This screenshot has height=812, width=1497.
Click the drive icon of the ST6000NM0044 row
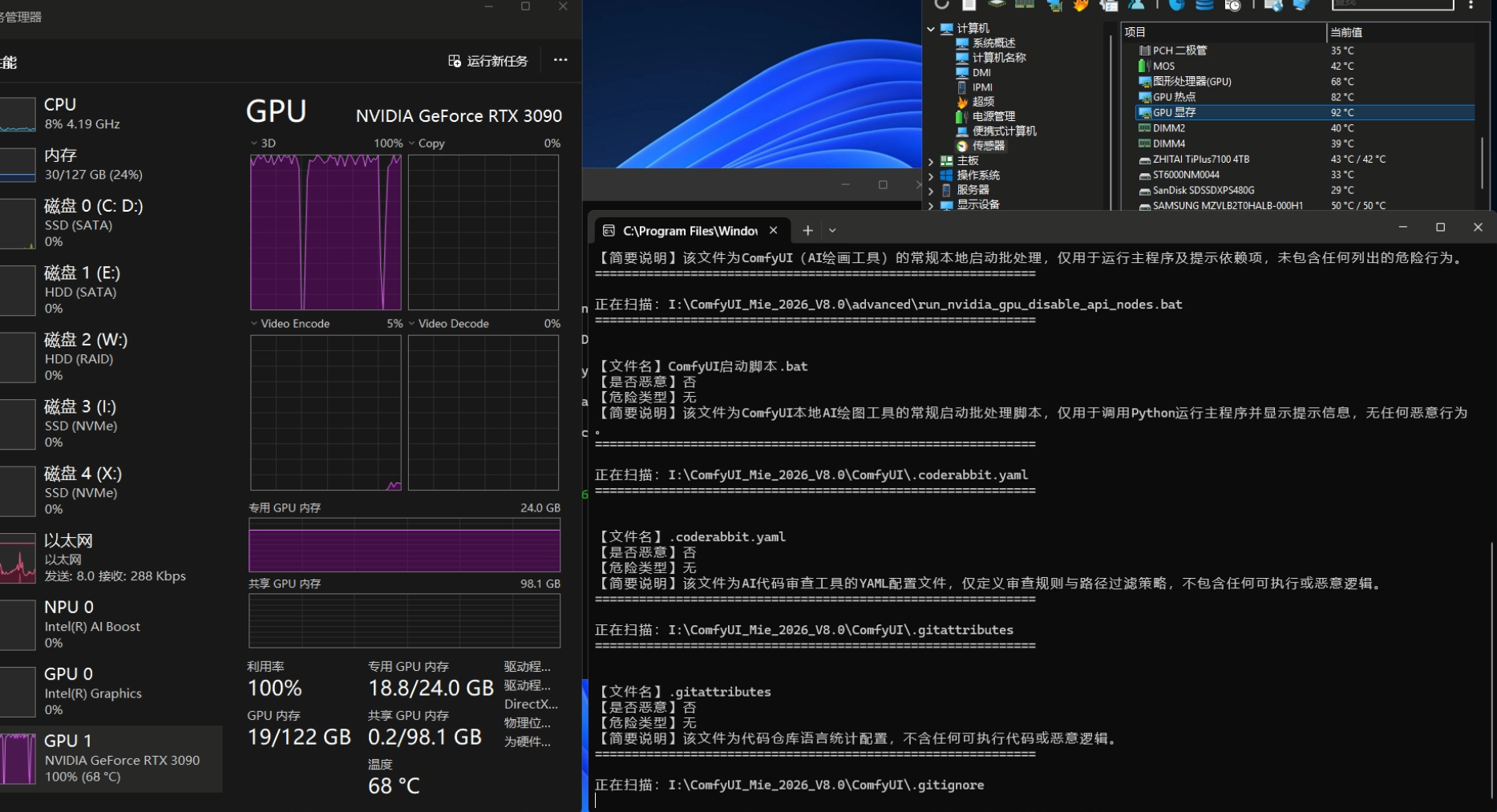[x=1145, y=175]
